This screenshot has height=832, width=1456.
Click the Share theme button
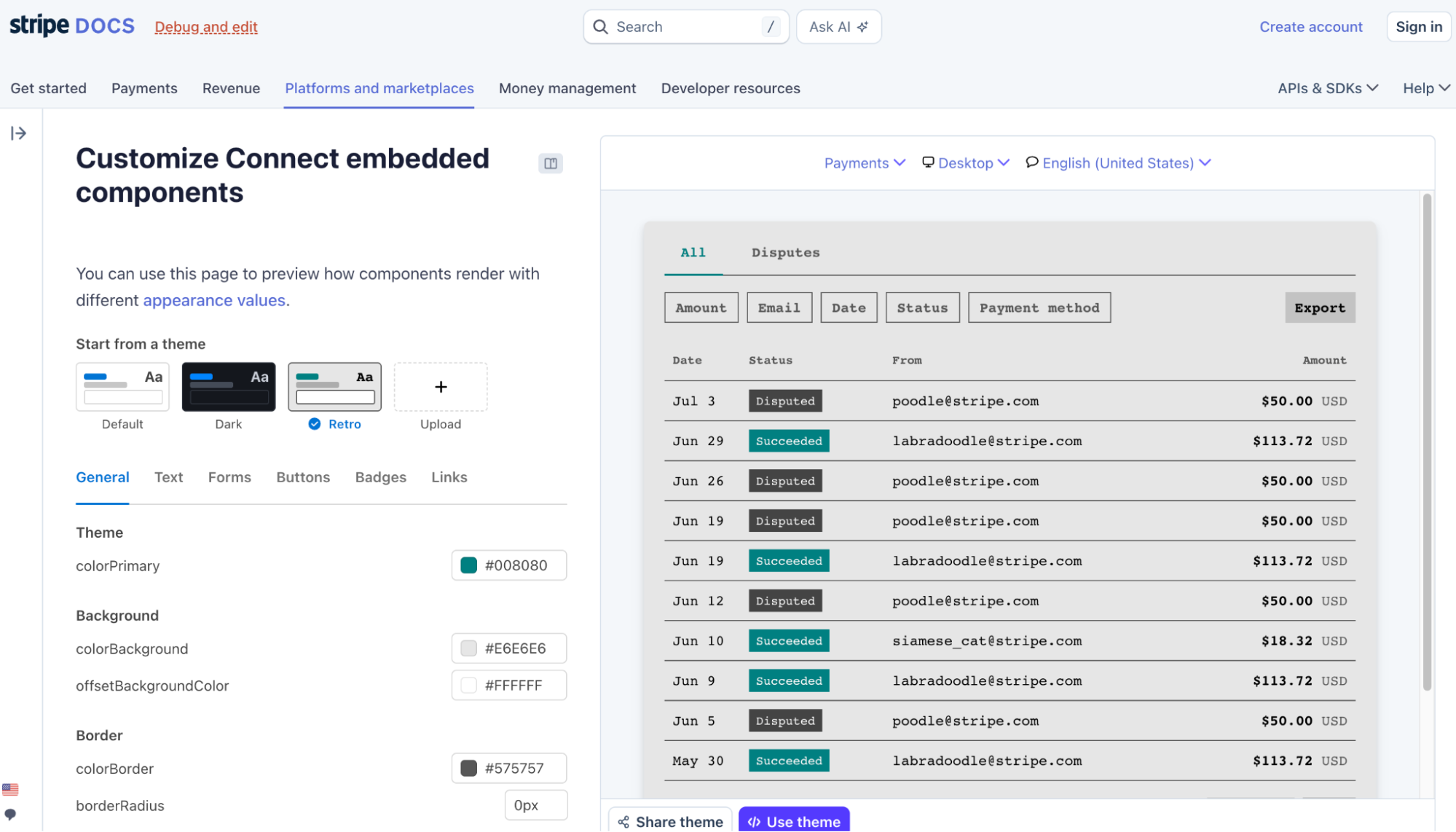(670, 820)
